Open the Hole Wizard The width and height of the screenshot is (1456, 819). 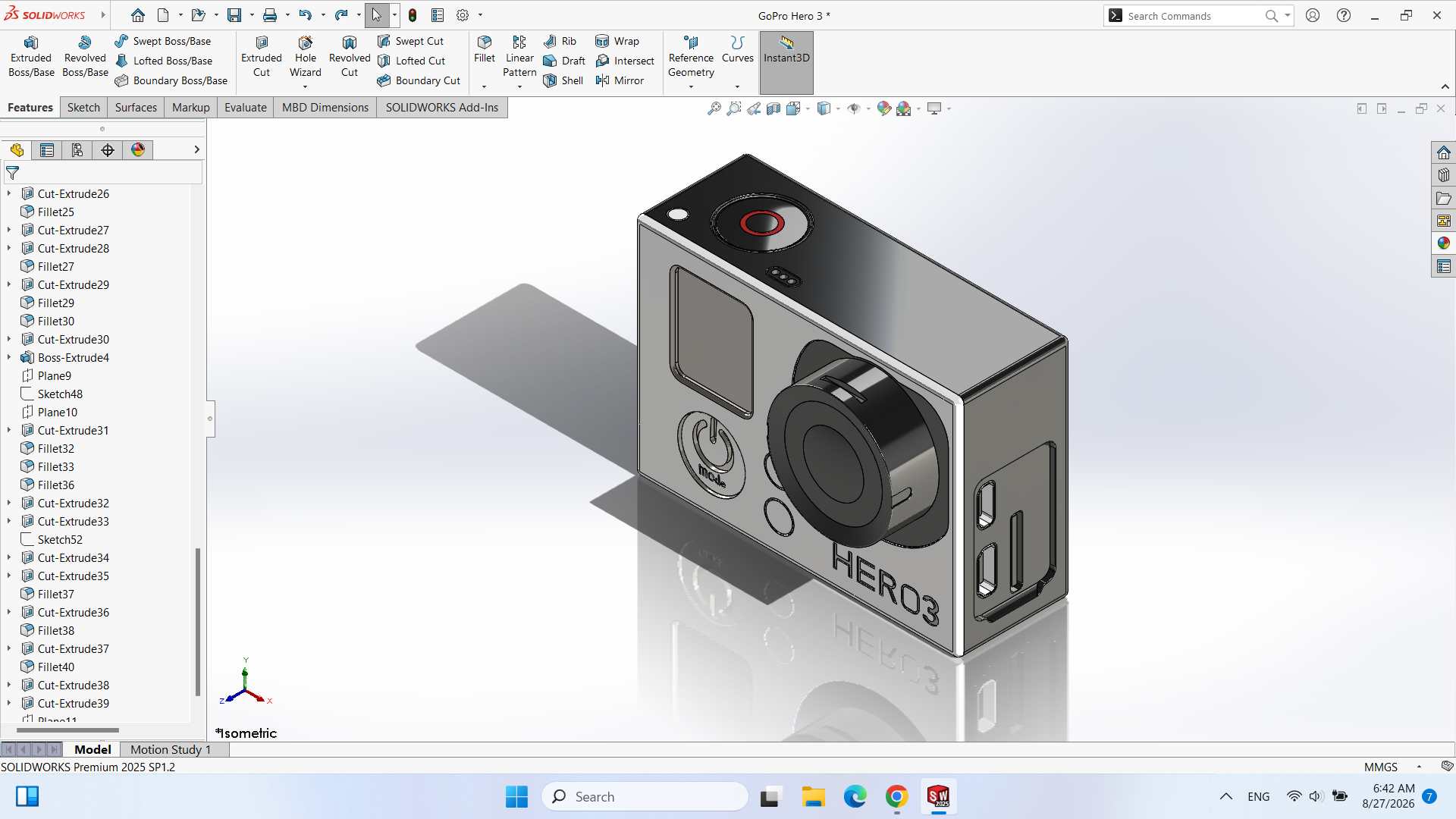pyautogui.click(x=306, y=57)
